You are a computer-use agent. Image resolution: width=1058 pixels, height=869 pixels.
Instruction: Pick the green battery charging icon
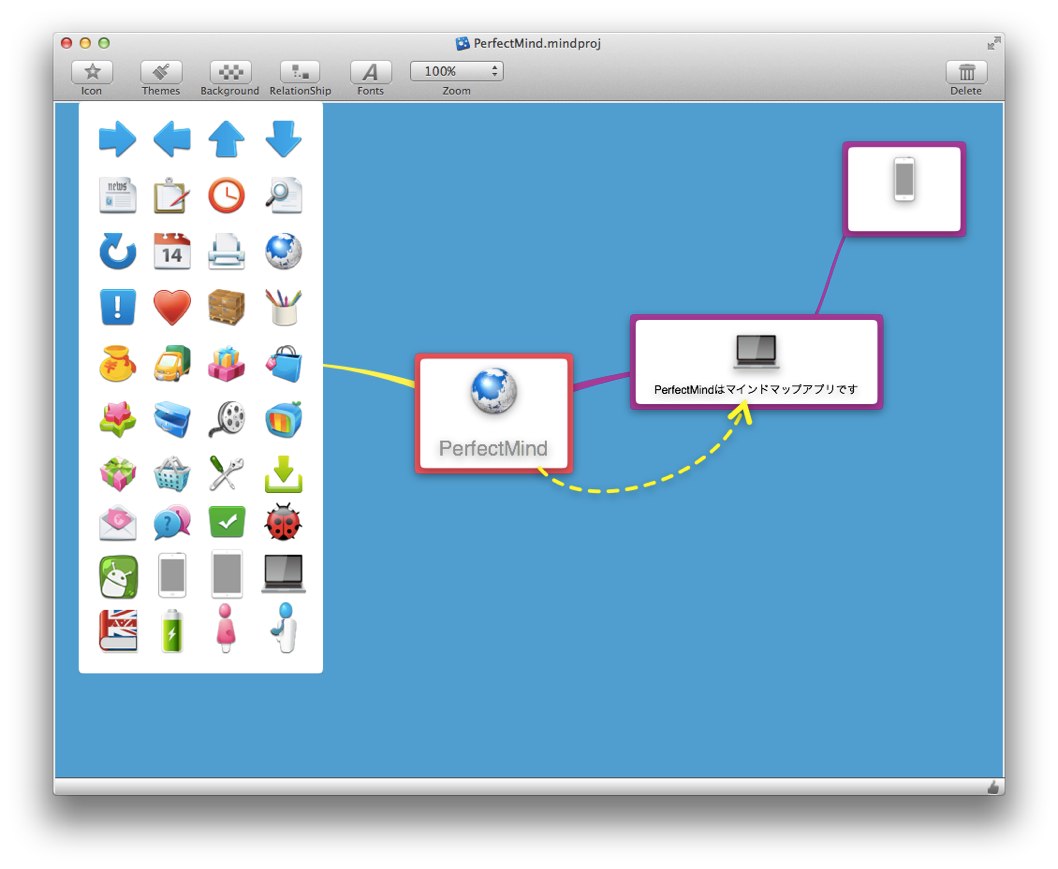point(172,631)
